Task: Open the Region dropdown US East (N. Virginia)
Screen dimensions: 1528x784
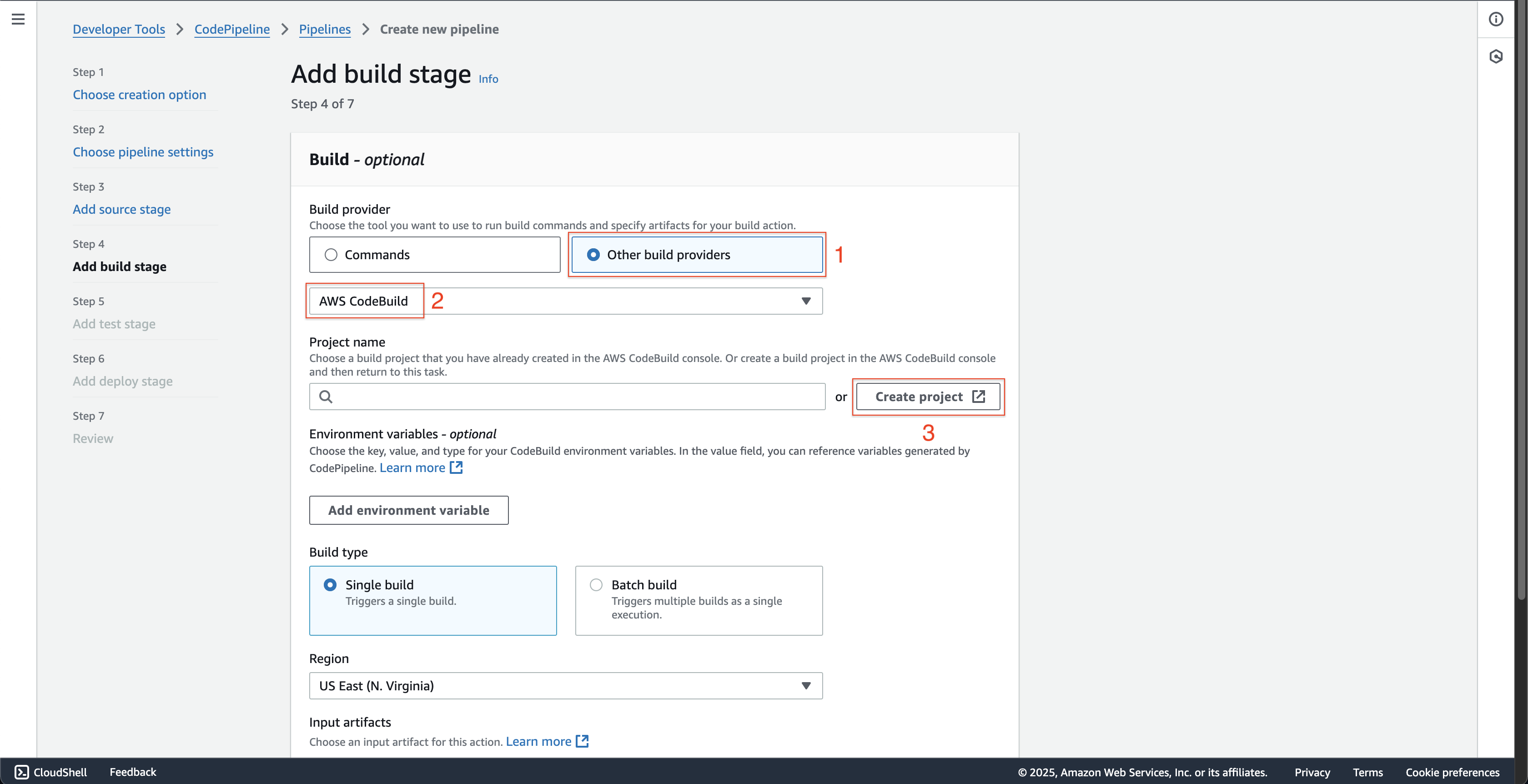Action: (x=566, y=685)
